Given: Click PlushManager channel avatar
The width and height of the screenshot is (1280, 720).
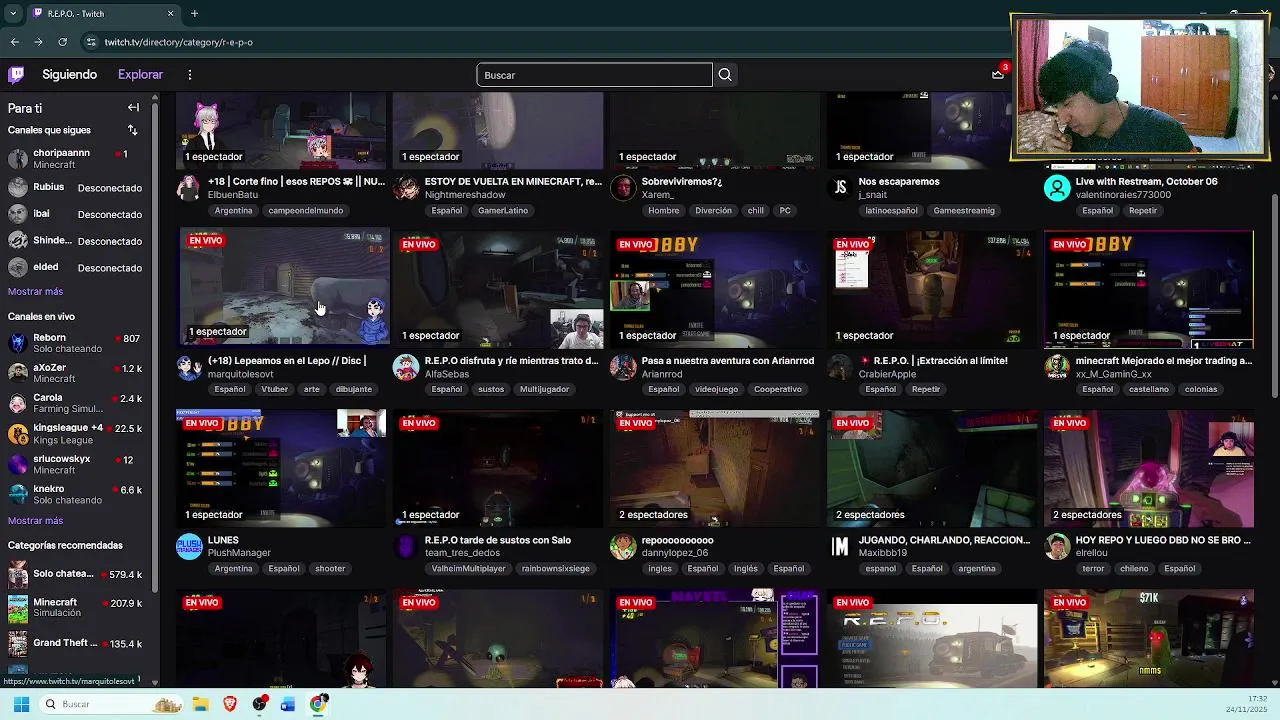Looking at the screenshot, I should tap(189, 546).
